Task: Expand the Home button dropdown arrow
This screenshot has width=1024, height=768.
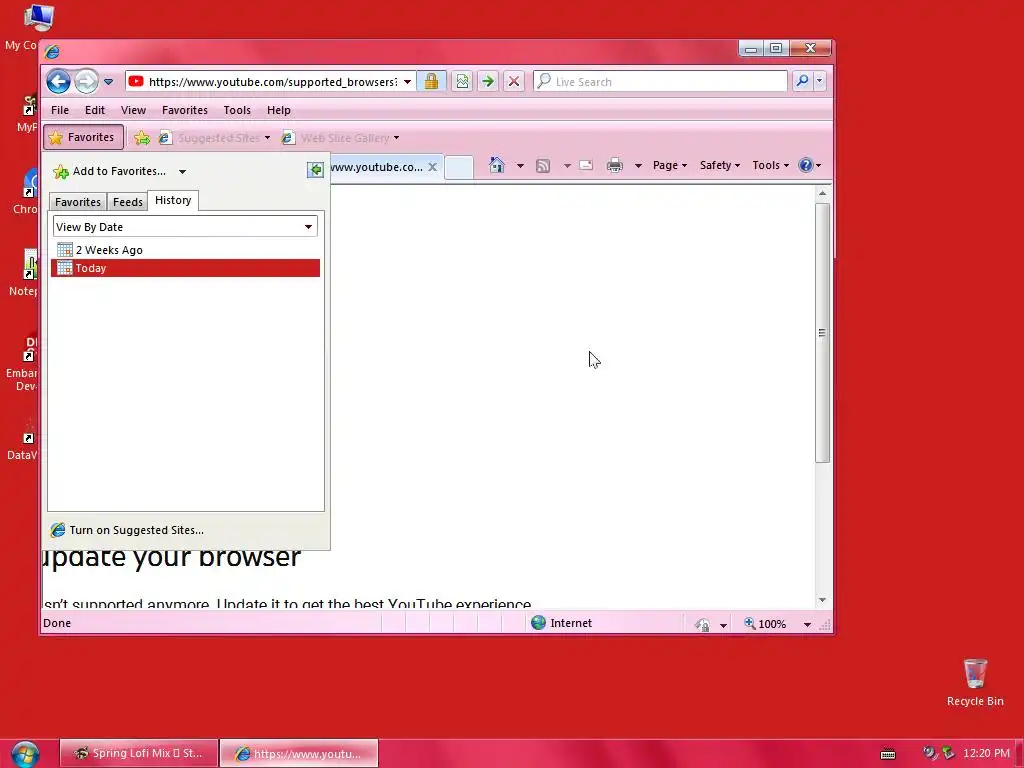Action: click(520, 166)
